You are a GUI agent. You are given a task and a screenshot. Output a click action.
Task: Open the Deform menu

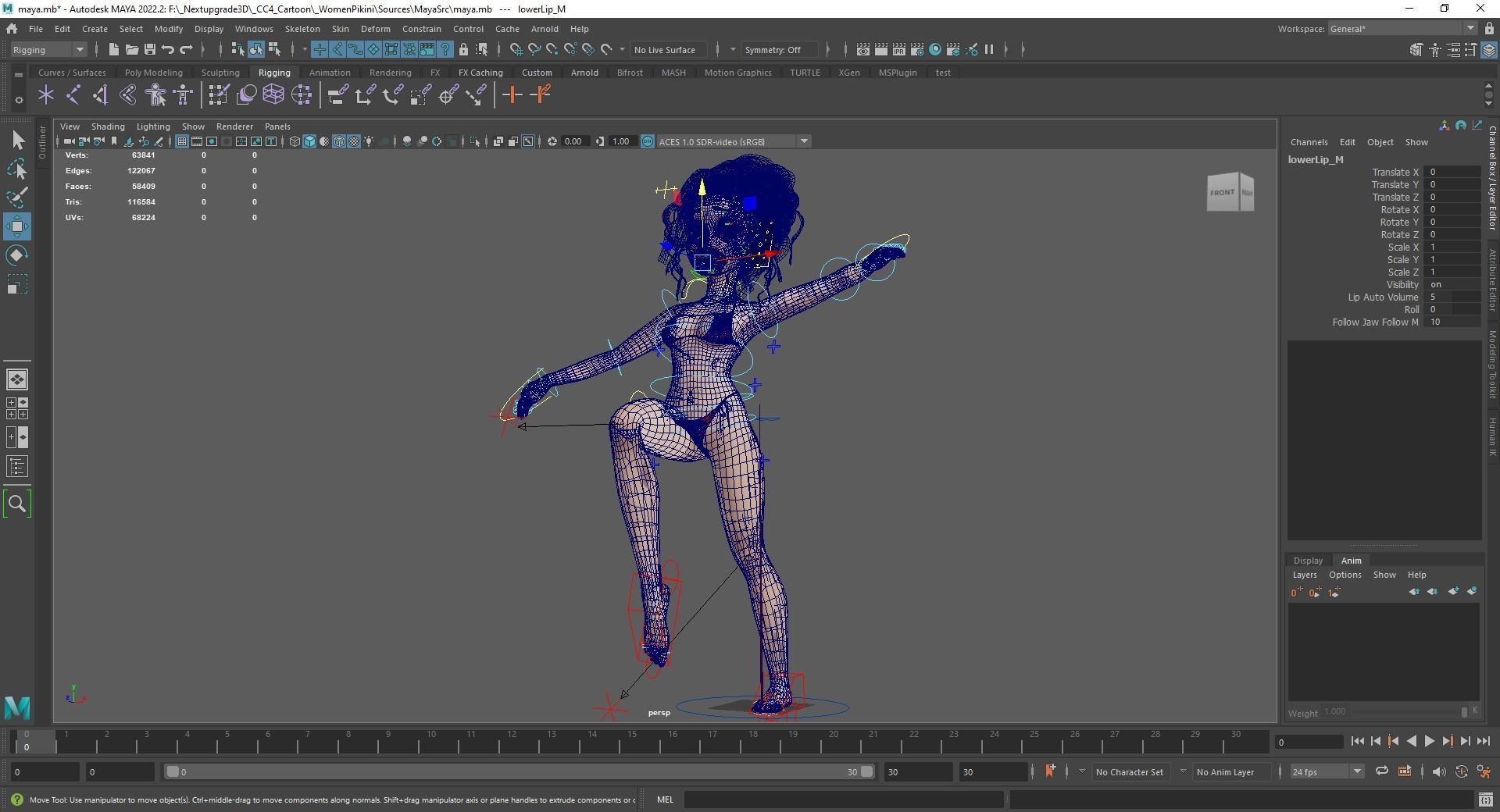(375, 29)
